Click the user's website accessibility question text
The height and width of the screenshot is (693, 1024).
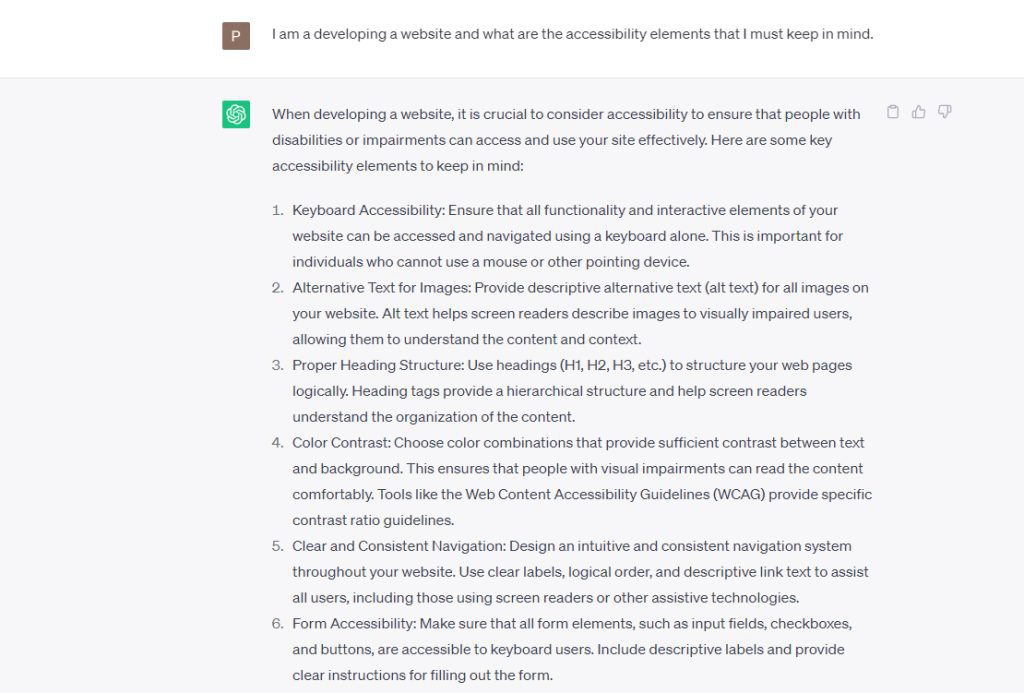coord(572,35)
